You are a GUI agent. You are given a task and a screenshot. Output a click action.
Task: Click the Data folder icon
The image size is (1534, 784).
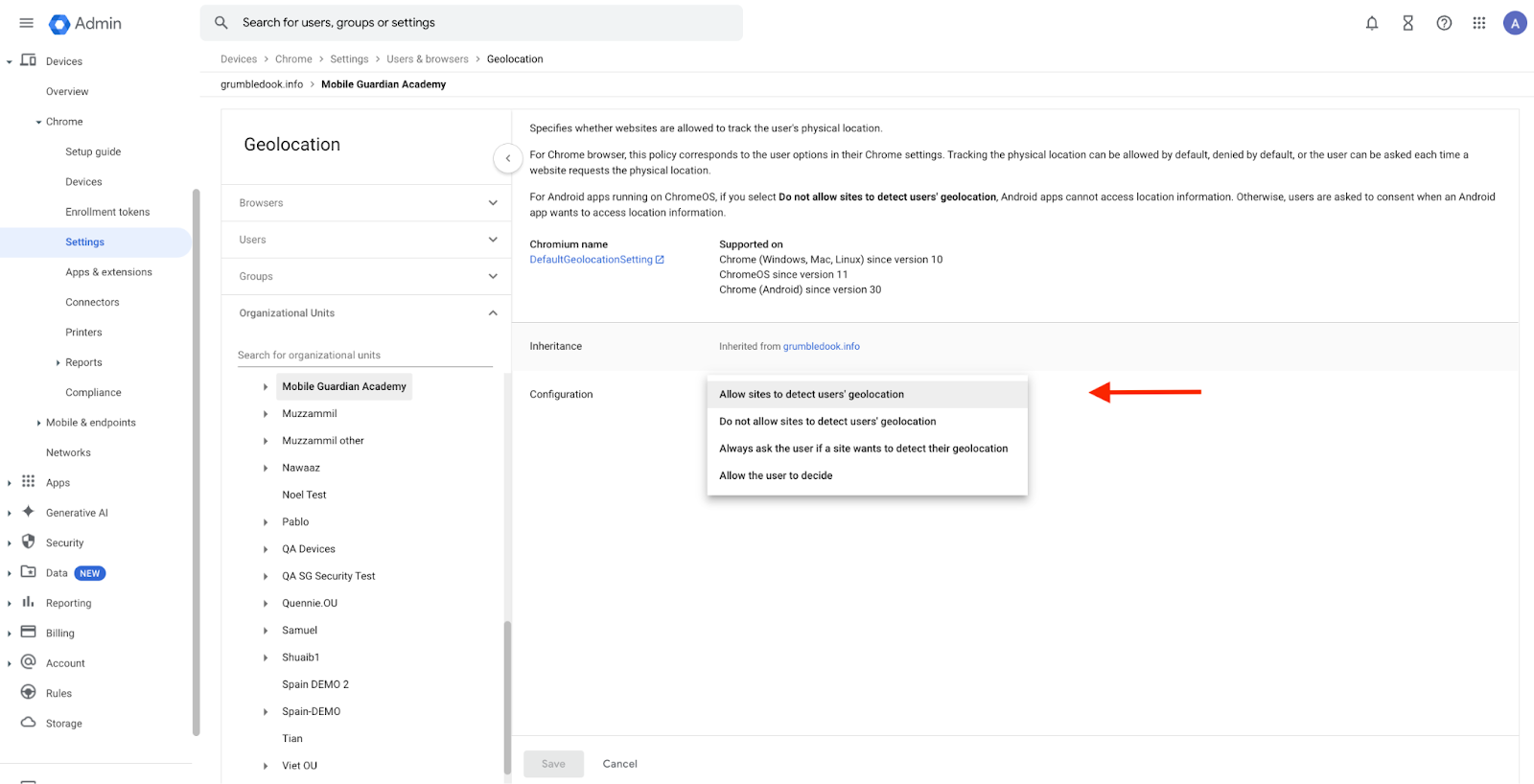point(29,572)
